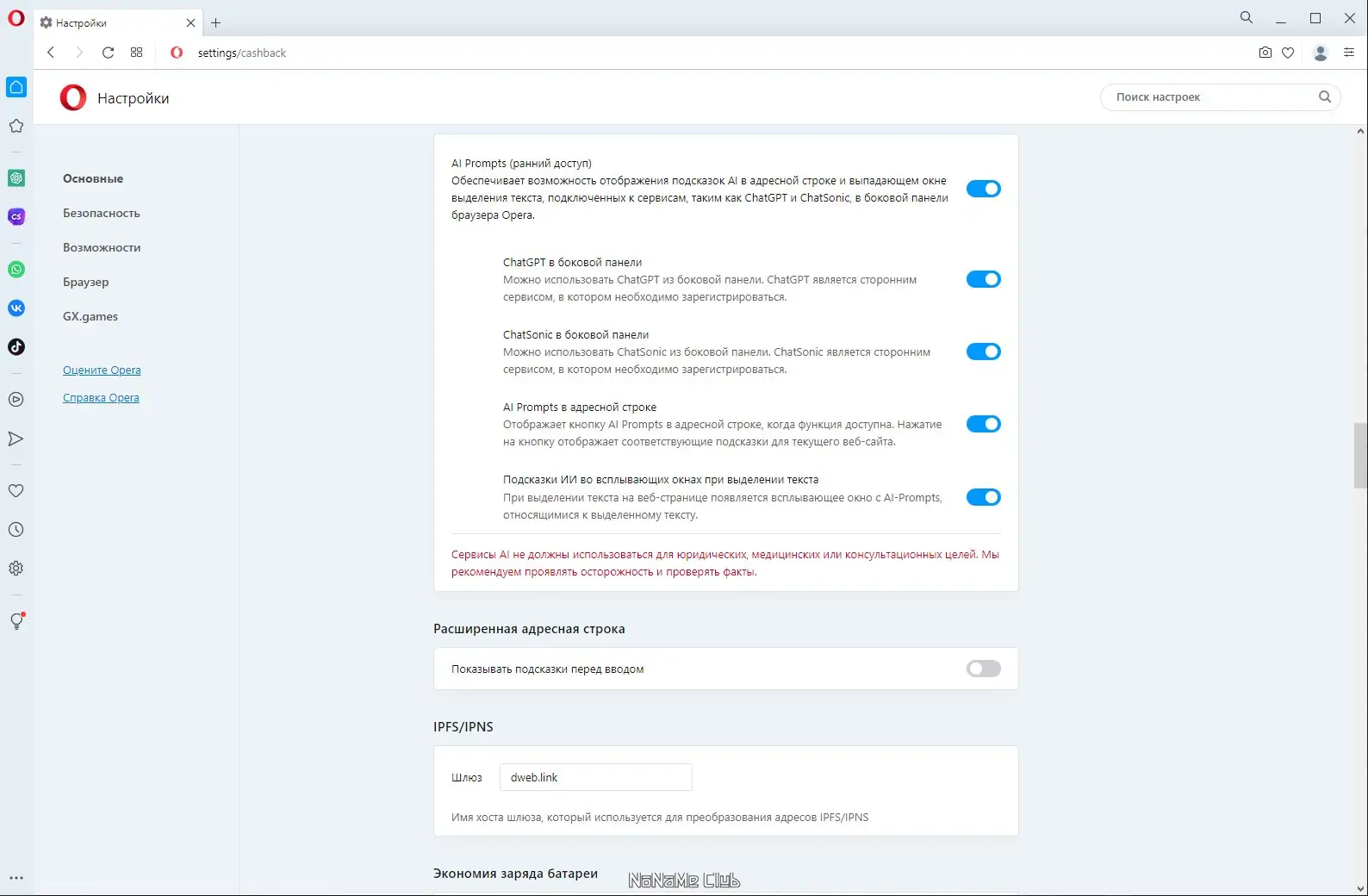Reload the current page
The width and height of the screenshot is (1368, 896).
108,53
